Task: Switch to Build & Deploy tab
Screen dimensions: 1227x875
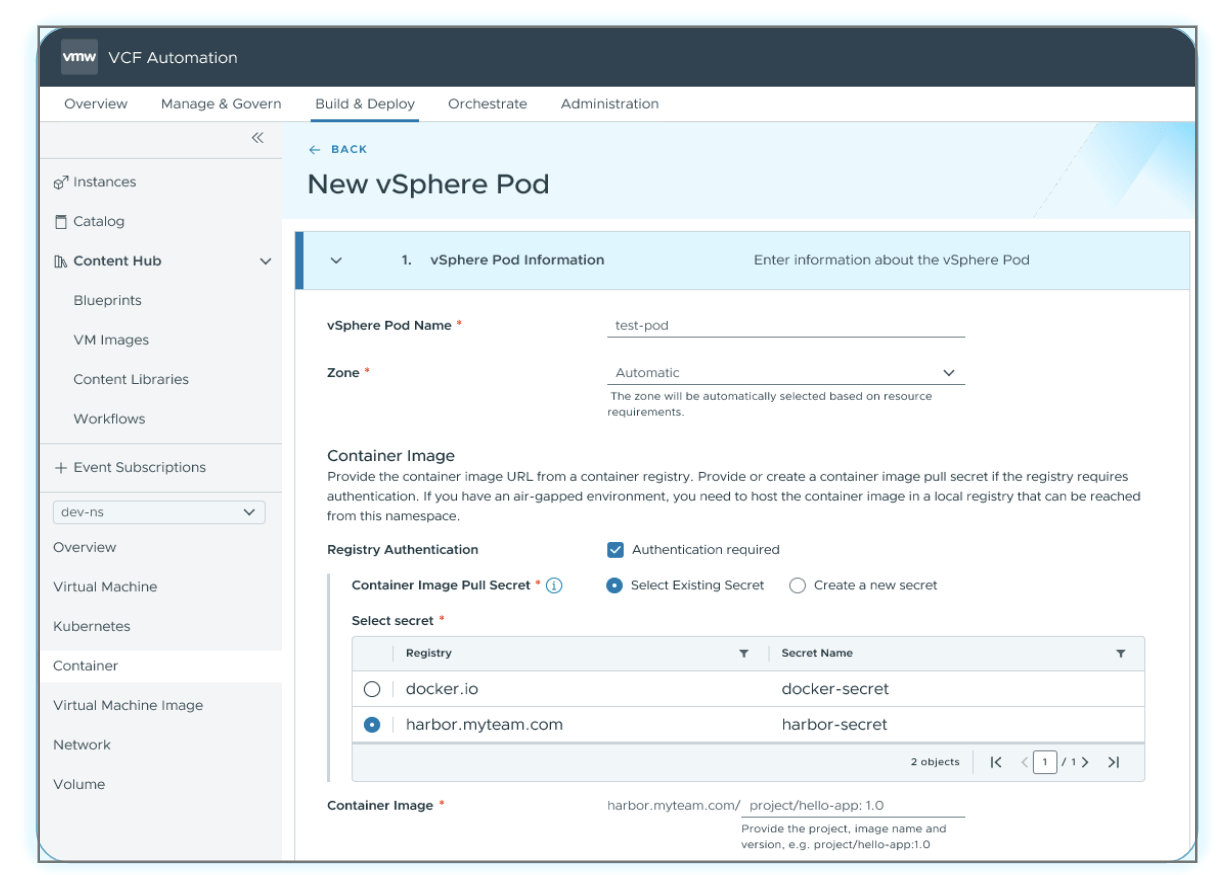Action: [365, 104]
